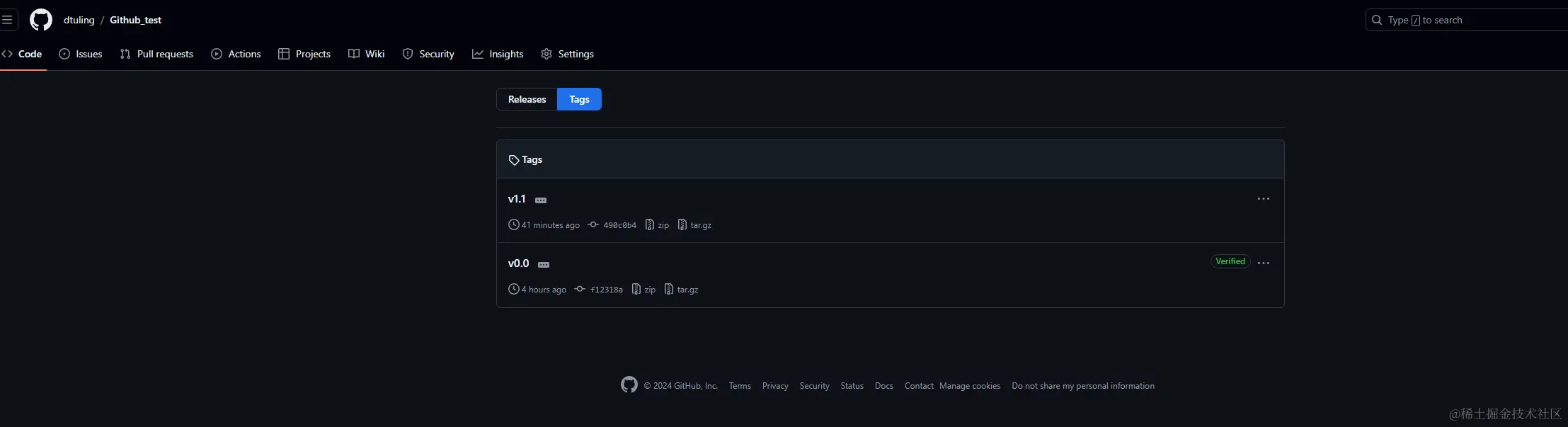Open the Security tab
Viewport: 1568px width, 427px height.
tap(428, 54)
